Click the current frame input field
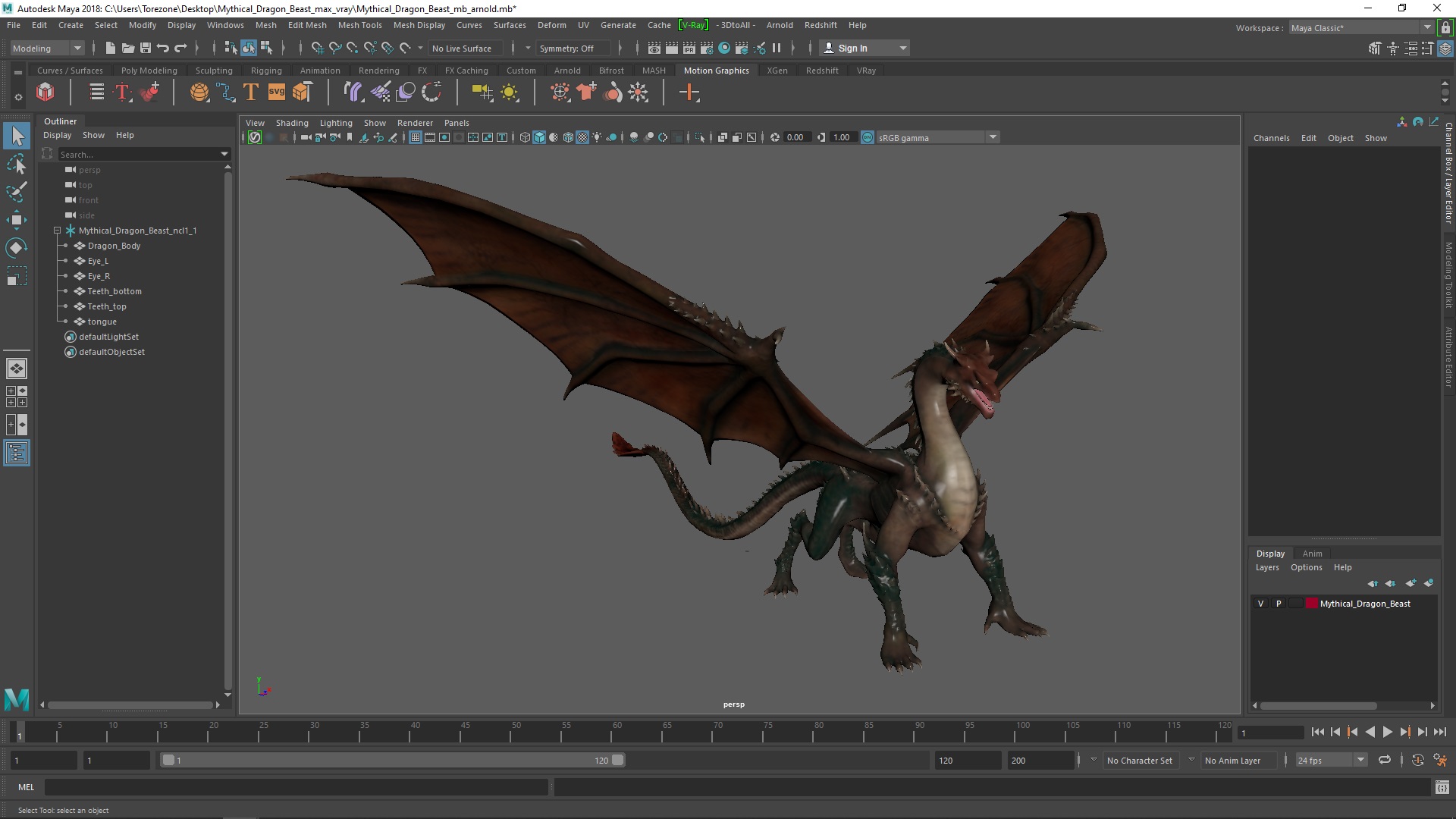The image size is (1456, 819). click(1270, 733)
